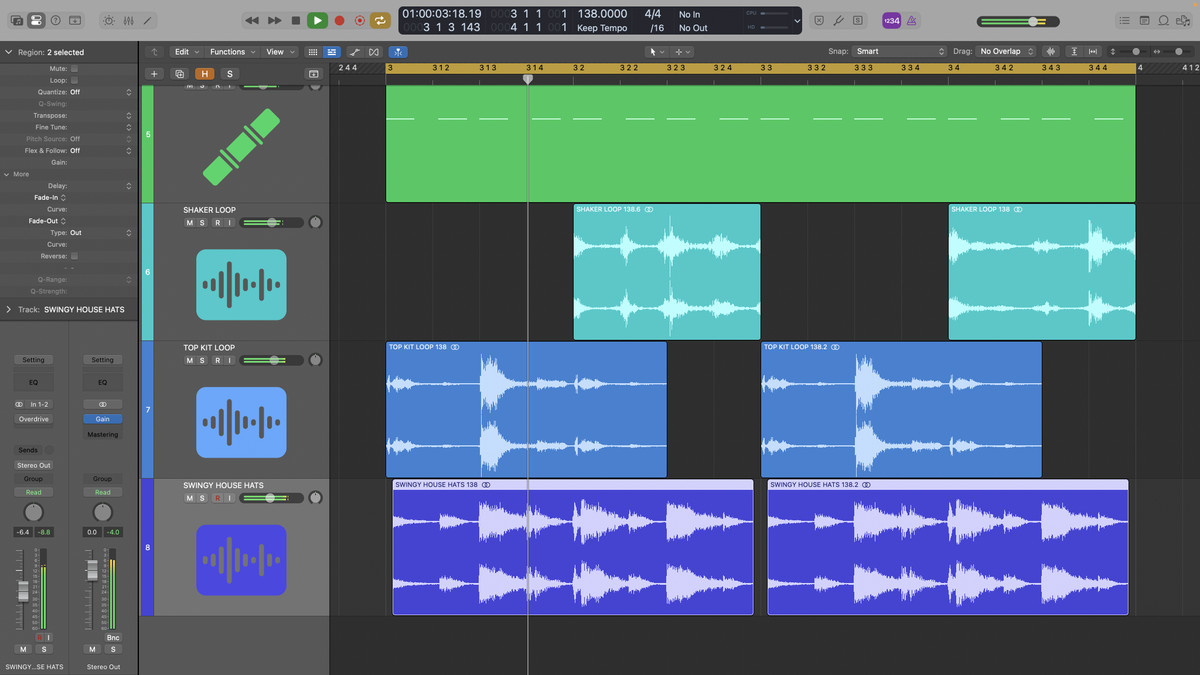Duplicate the selected track

pos(180,74)
